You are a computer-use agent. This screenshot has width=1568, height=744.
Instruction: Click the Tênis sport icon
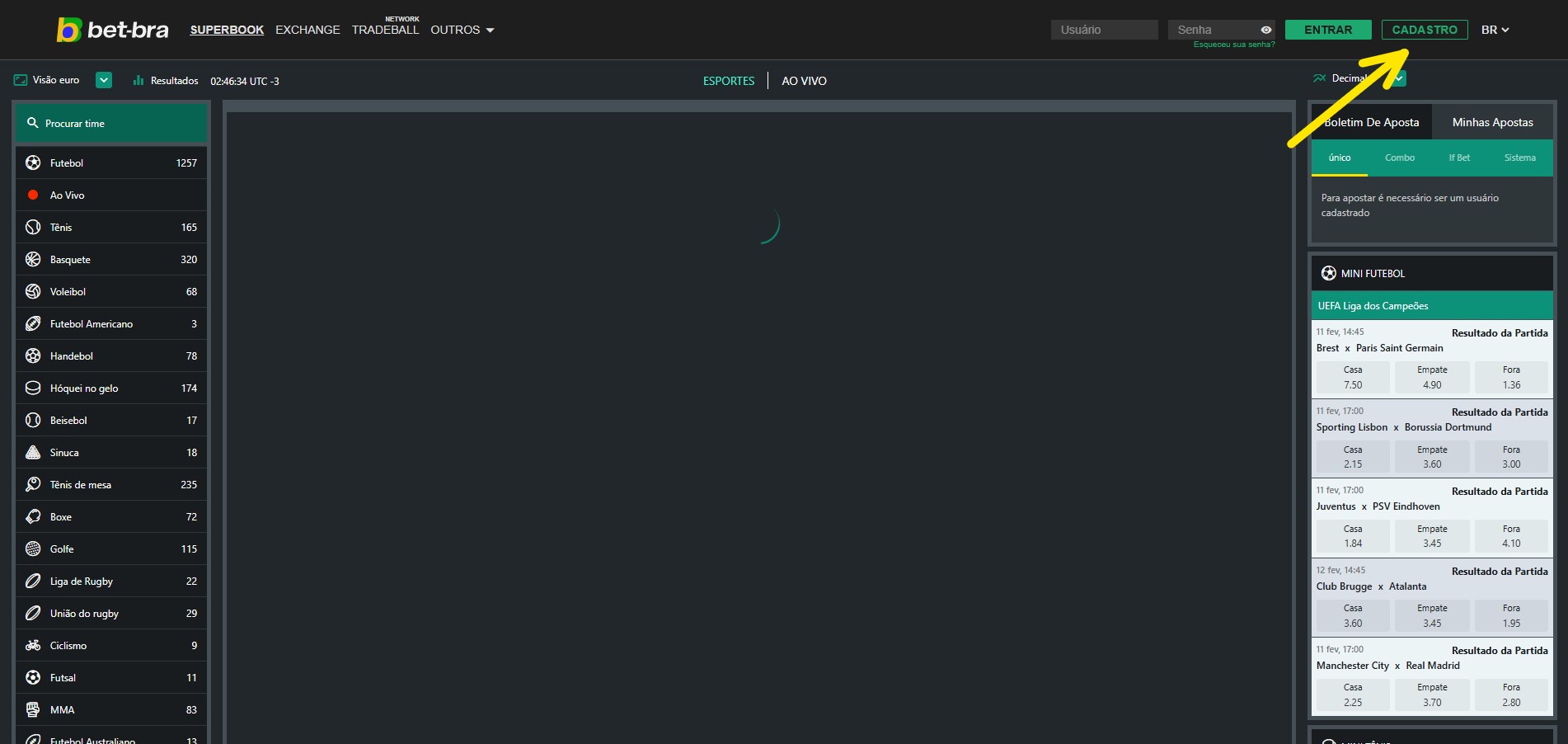click(33, 227)
